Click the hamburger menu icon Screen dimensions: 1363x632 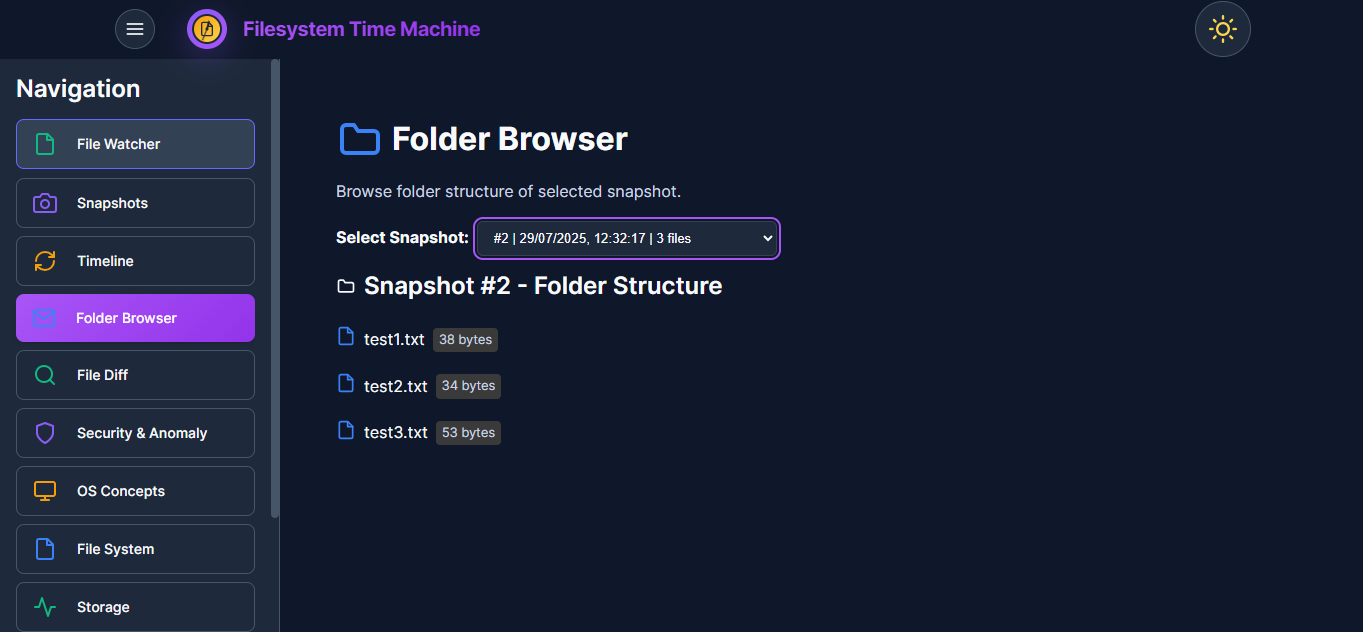135,29
